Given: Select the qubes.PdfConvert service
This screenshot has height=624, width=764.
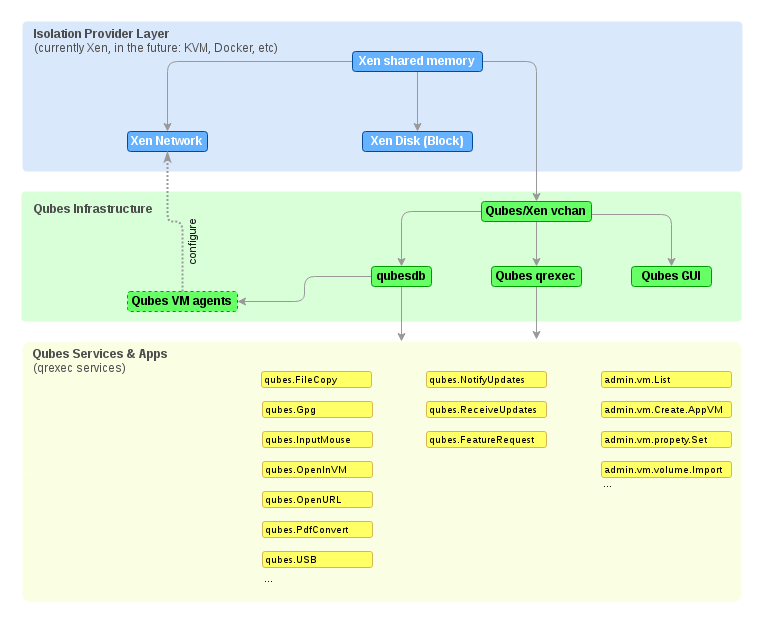Looking at the screenshot, I should 316,530.
